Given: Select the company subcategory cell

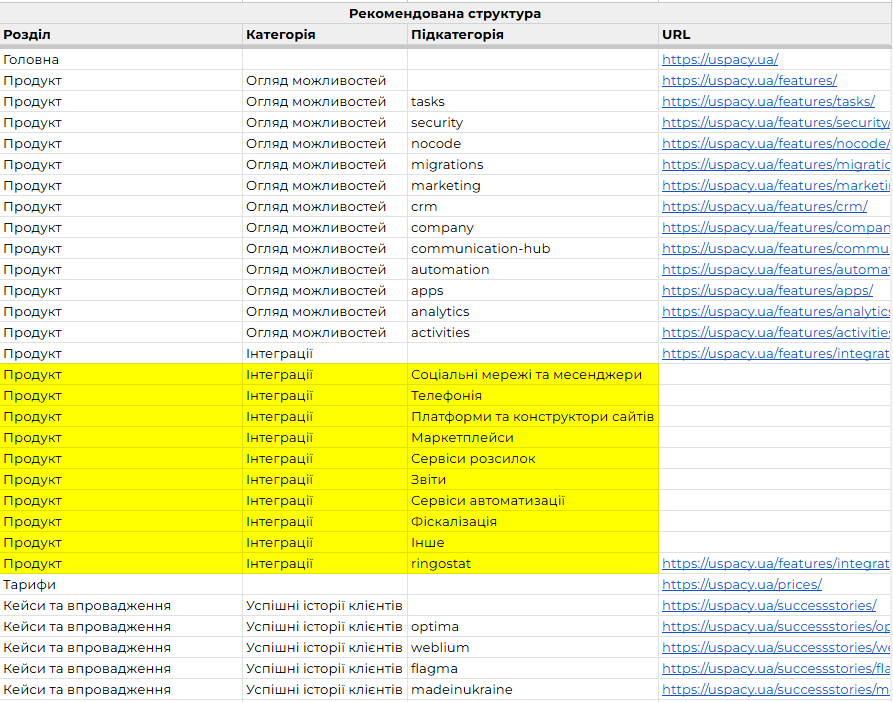Looking at the screenshot, I should [532, 228].
